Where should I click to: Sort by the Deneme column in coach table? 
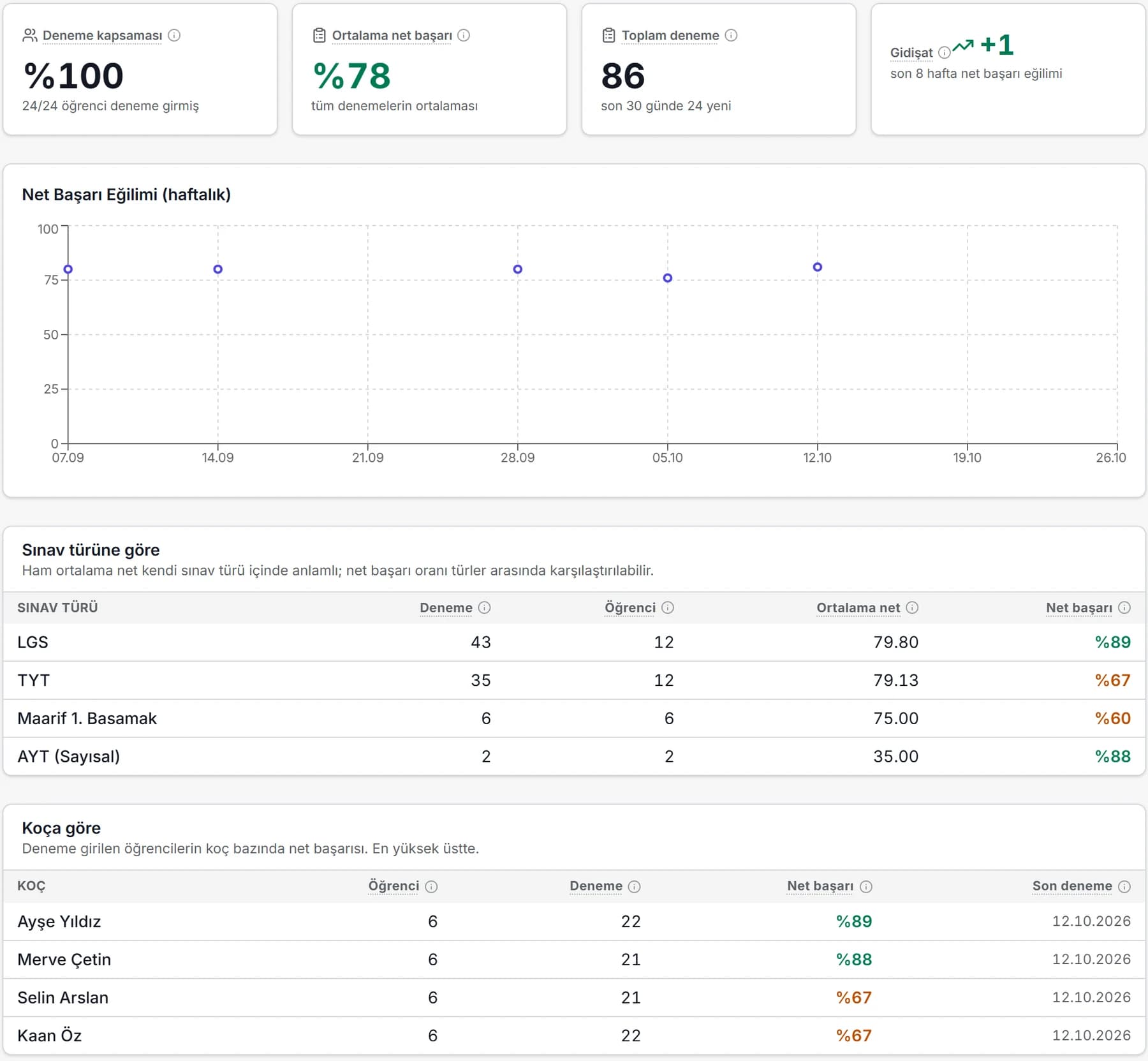click(596, 886)
